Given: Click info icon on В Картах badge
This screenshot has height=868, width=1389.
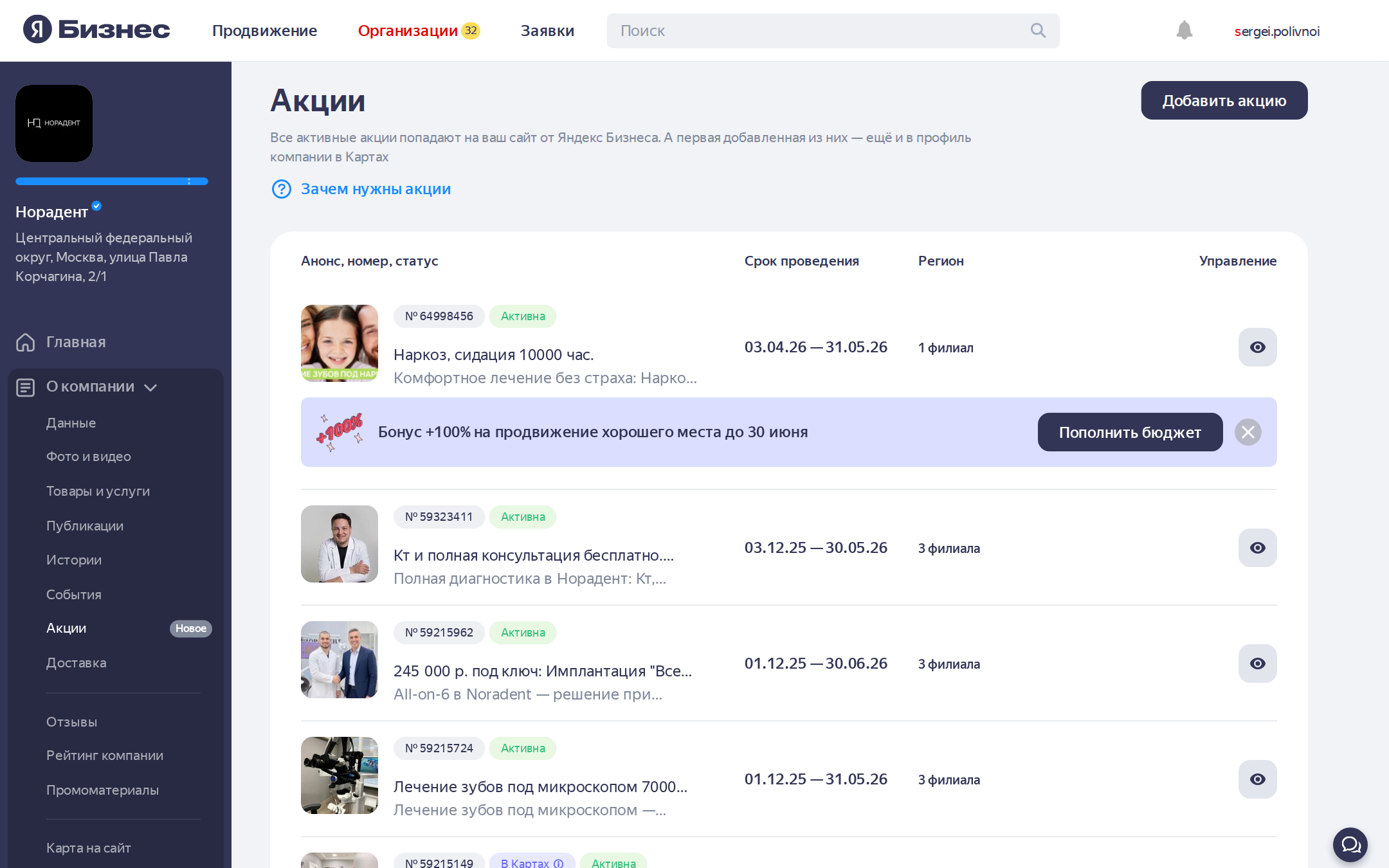Looking at the screenshot, I should pyautogui.click(x=559, y=863).
